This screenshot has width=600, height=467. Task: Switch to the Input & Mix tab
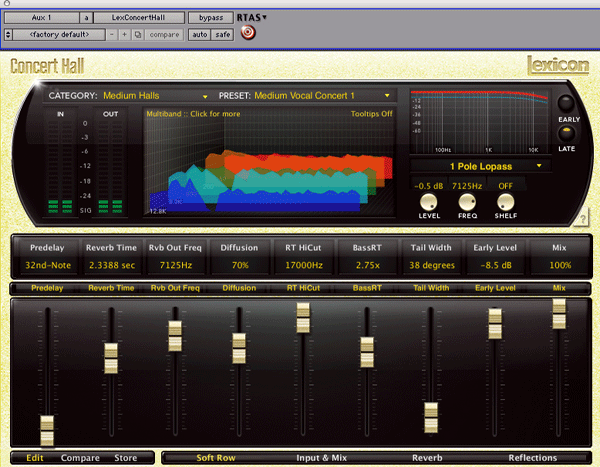[x=321, y=458]
